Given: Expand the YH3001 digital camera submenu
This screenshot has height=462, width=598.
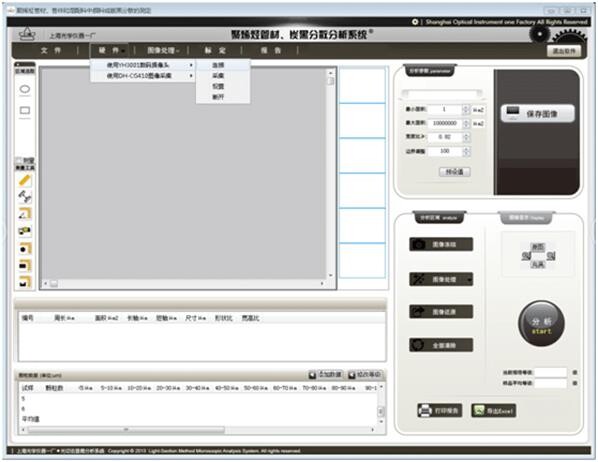Looking at the screenshot, I should coord(143,65).
